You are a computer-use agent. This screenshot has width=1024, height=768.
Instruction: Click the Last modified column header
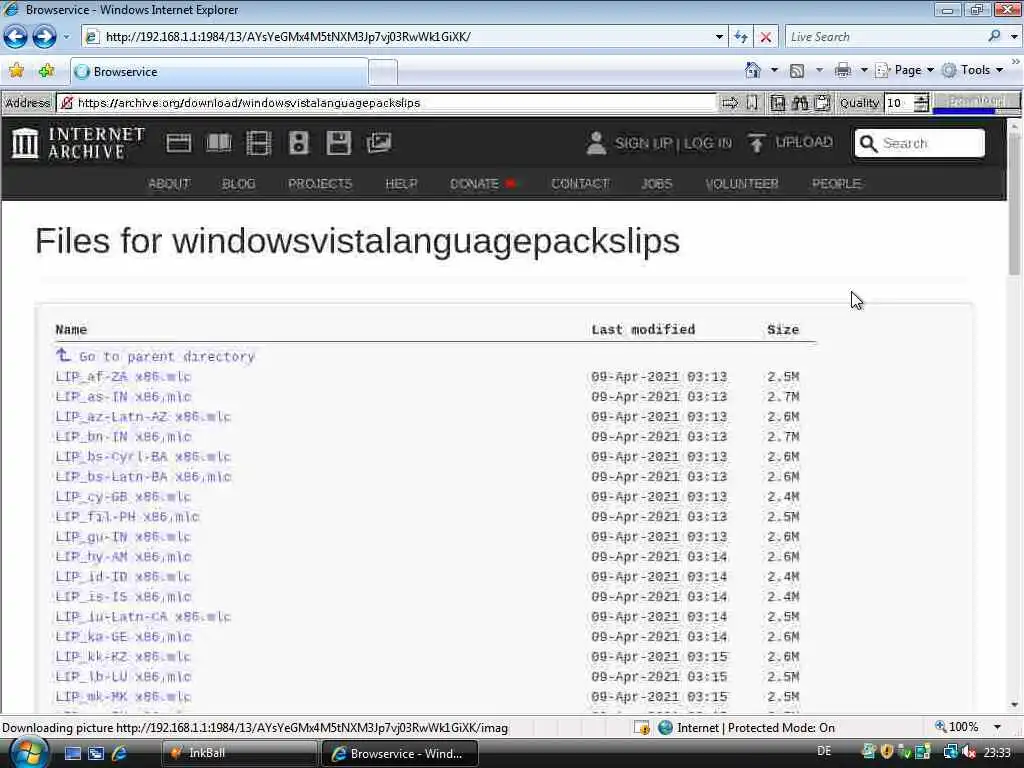coord(643,330)
